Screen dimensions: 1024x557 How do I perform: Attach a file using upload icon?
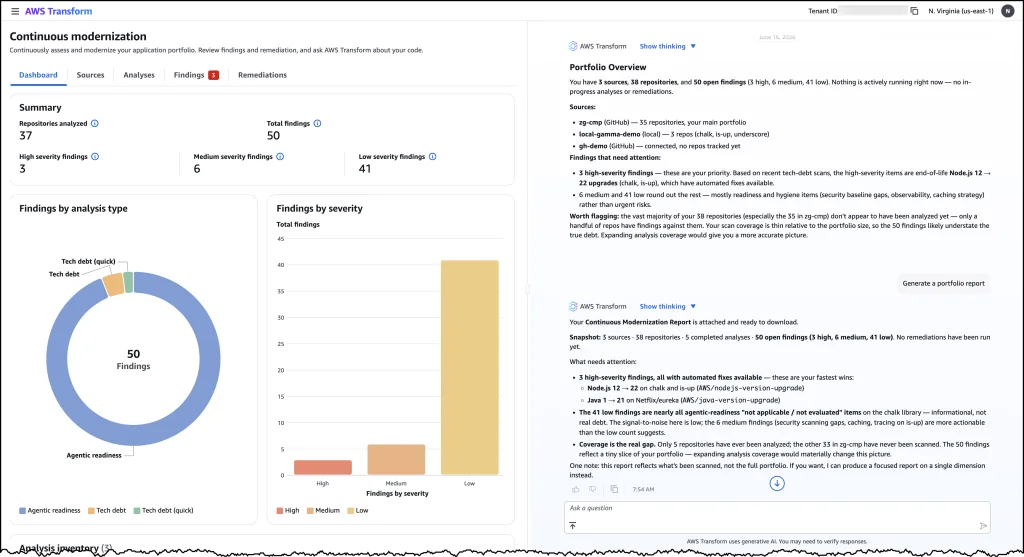click(573, 526)
